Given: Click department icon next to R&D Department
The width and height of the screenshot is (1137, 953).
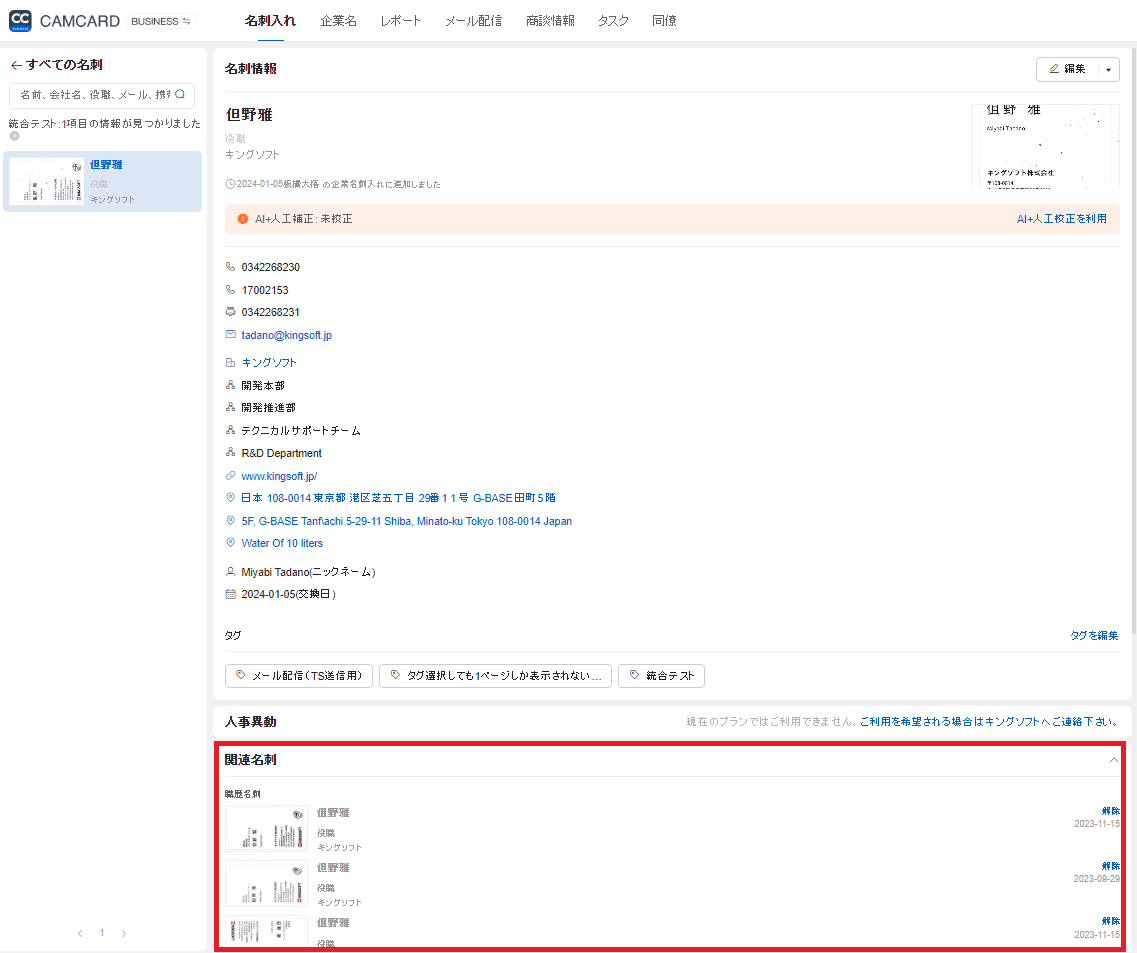Looking at the screenshot, I should [231, 453].
